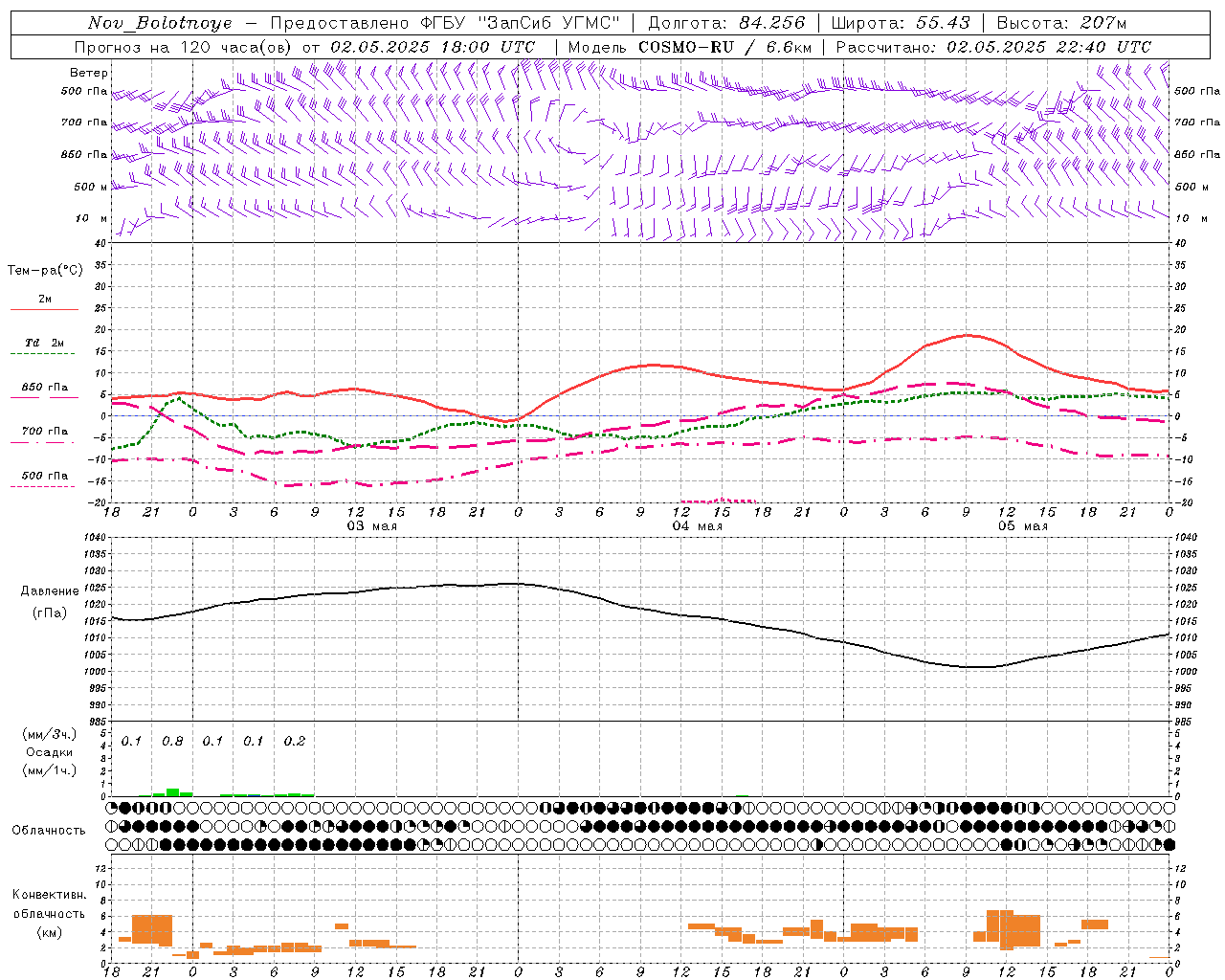Click the Осадки label
Viewport: 1225px width, 980px height.
pos(50,752)
